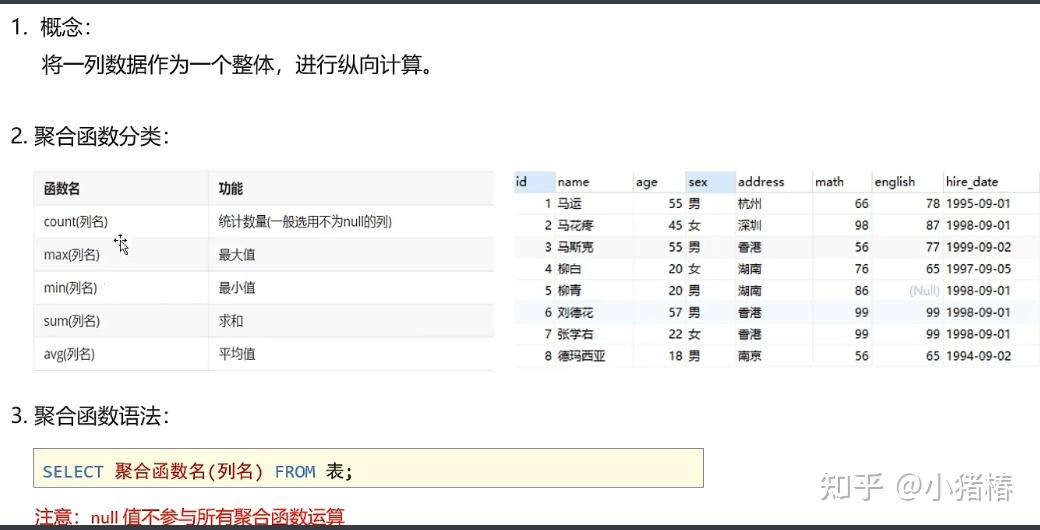Image resolution: width=1040 pixels, height=530 pixels.
Task: Select the name cell '马斯克'
Action: coord(575,247)
